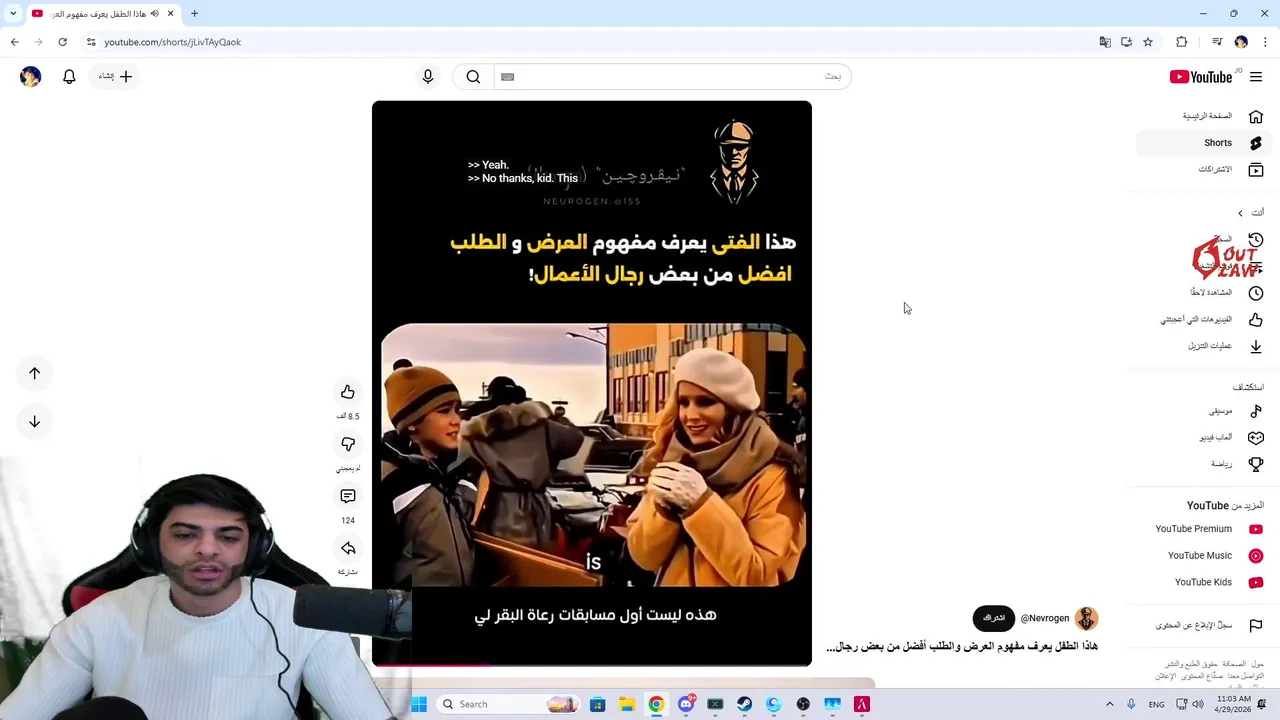Open File Explorer from the taskbar
Image resolution: width=1280 pixels, height=720 pixels.
coord(626,704)
